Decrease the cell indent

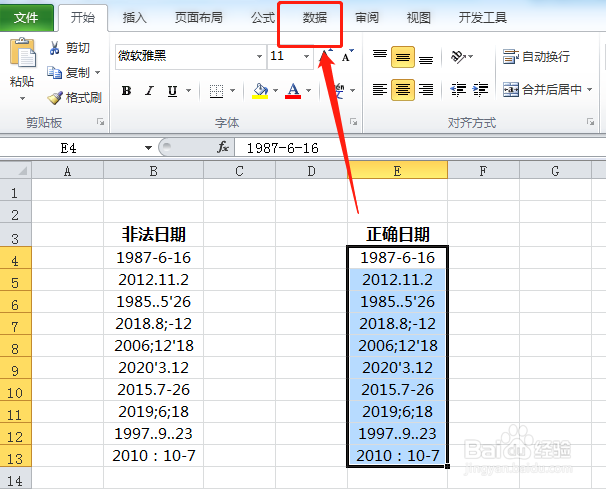458,90
